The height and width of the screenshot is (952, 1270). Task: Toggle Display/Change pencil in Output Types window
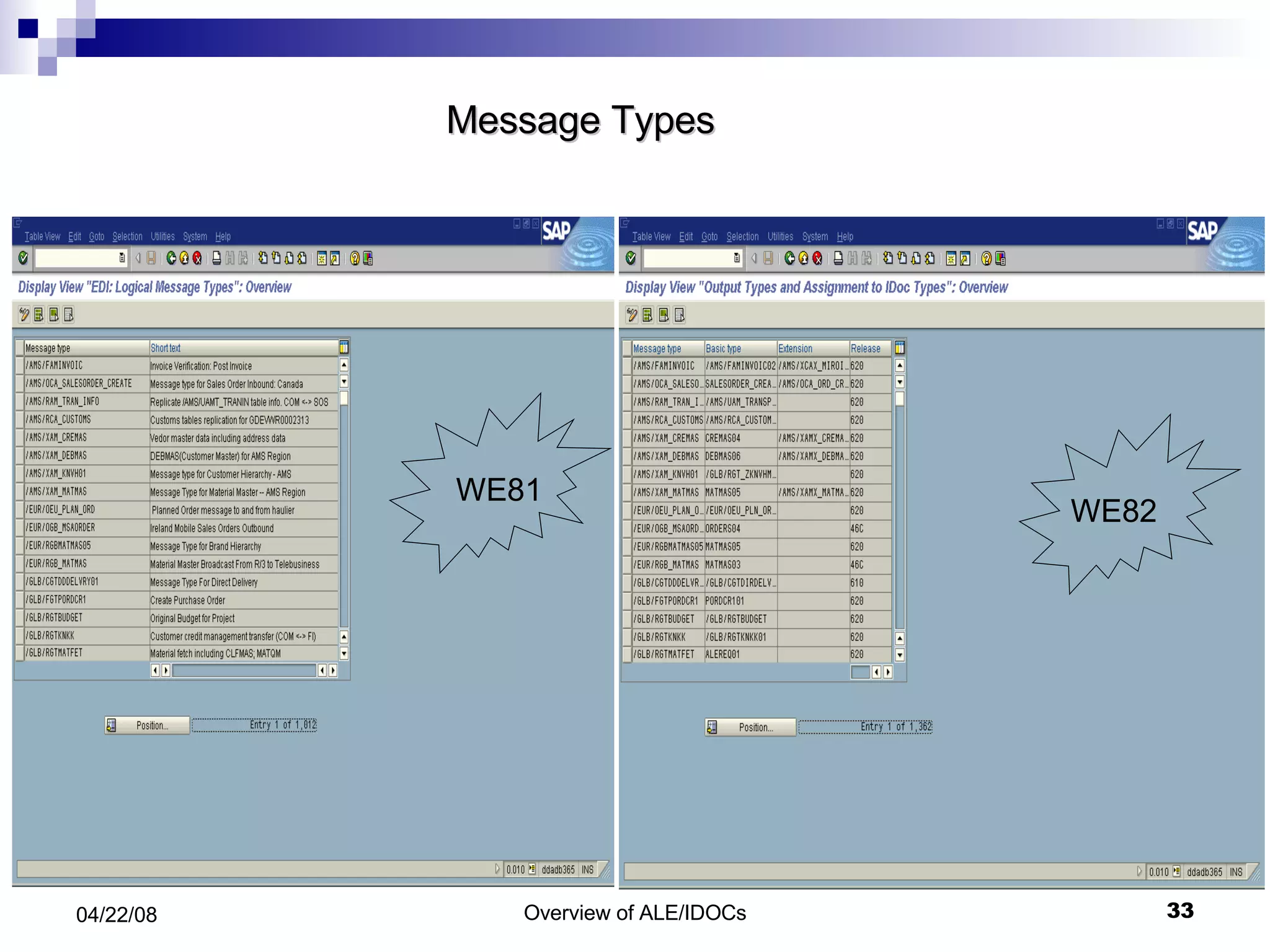[631, 315]
